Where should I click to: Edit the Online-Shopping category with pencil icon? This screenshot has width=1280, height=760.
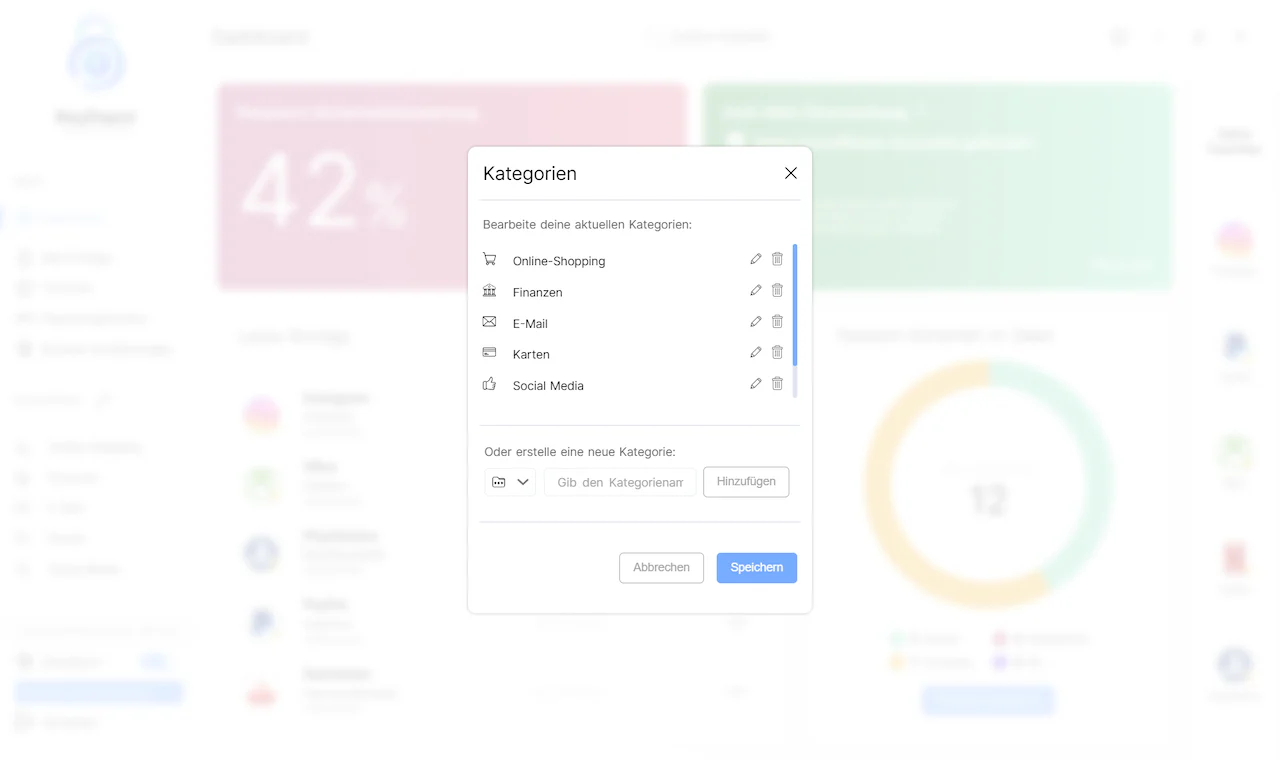coord(756,259)
